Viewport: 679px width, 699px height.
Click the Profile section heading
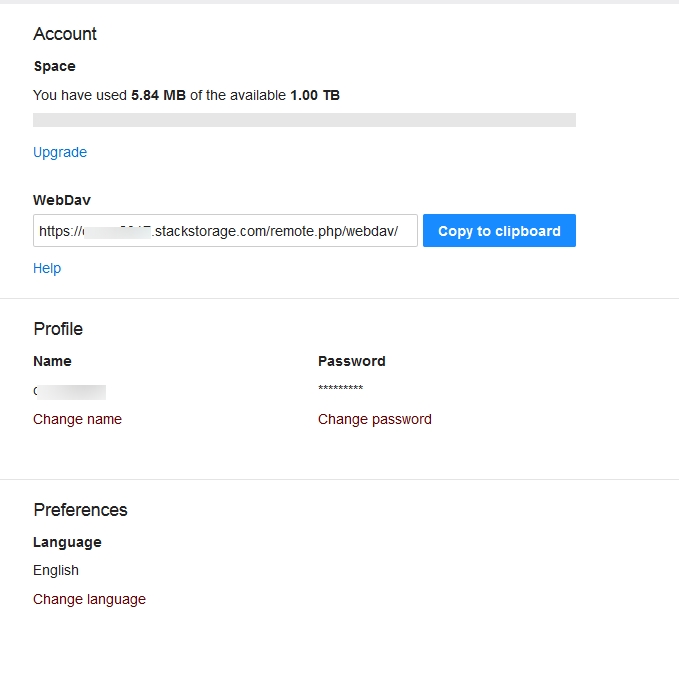(x=58, y=329)
